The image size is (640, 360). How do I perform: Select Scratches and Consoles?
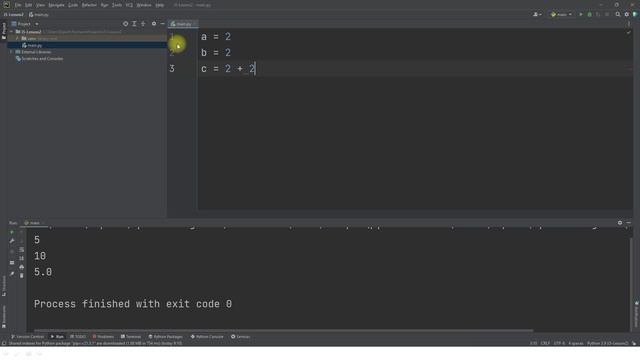[40, 59]
